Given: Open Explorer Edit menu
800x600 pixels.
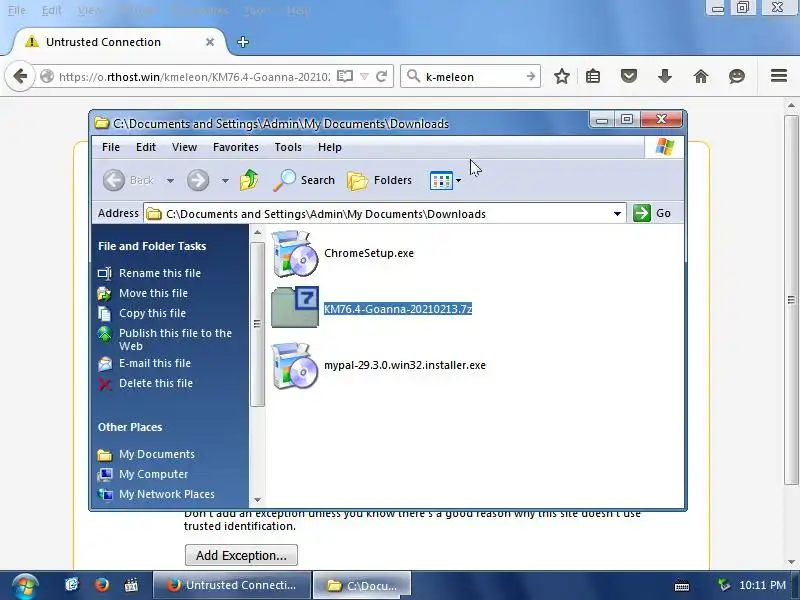Looking at the screenshot, I should click(146, 147).
